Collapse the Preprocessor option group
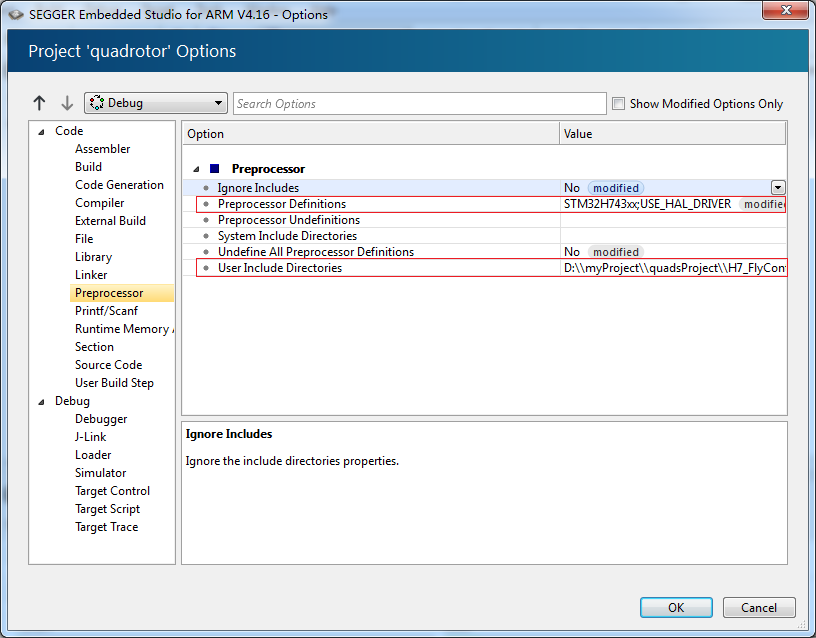This screenshot has width=816, height=638. point(196,169)
